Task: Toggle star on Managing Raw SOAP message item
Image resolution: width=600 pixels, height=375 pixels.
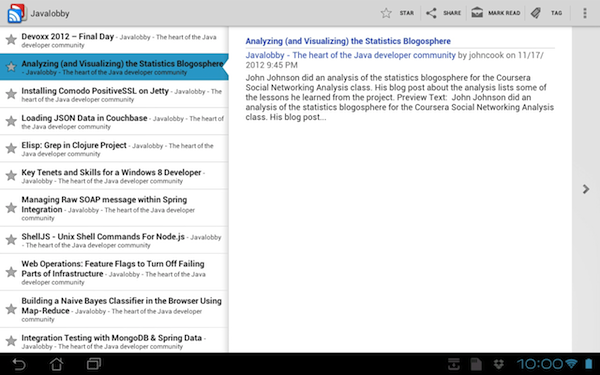Action: (x=11, y=207)
